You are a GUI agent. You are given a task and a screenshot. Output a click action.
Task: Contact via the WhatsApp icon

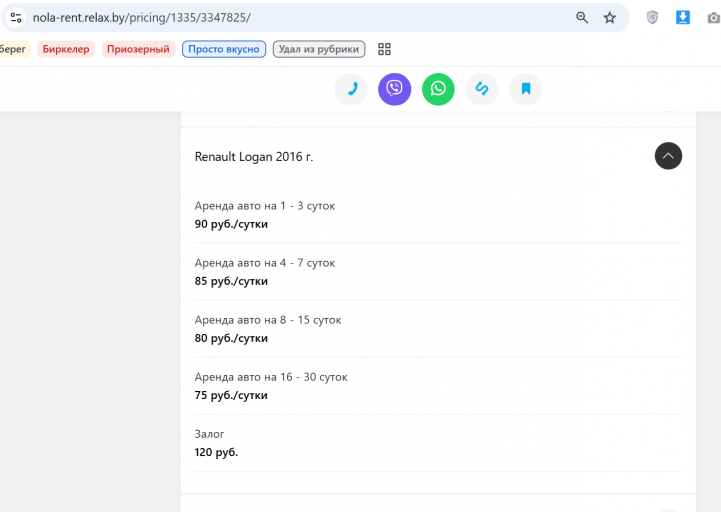point(438,89)
